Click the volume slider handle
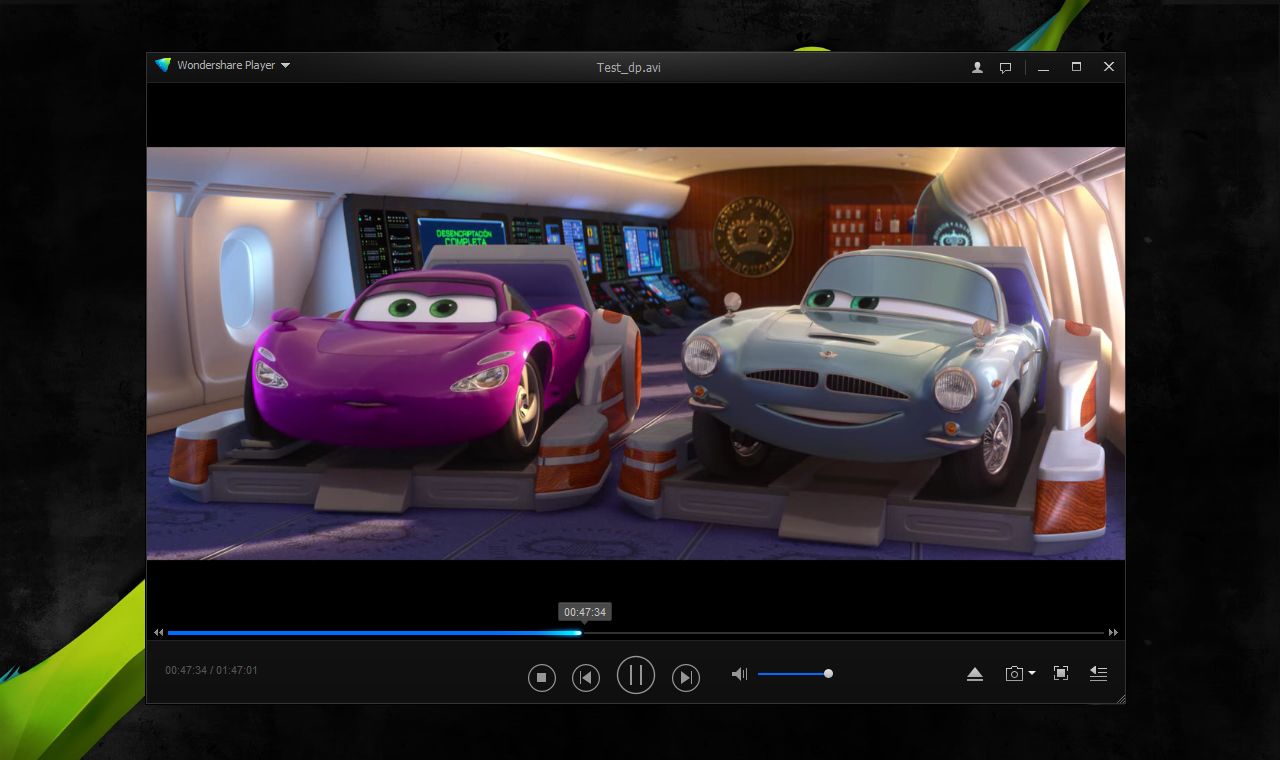This screenshot has height=760, width=1280. point(828,674)
